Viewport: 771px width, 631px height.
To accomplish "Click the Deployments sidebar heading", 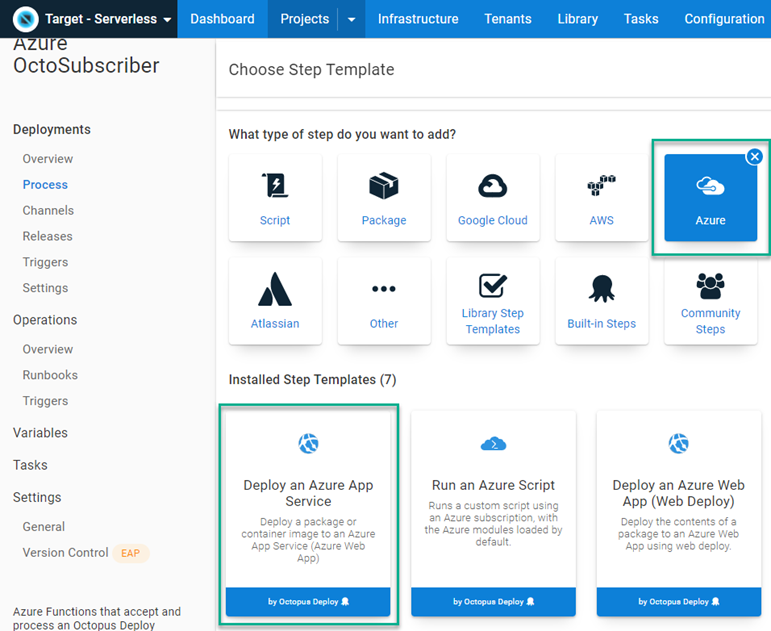I will pos(52,129).
